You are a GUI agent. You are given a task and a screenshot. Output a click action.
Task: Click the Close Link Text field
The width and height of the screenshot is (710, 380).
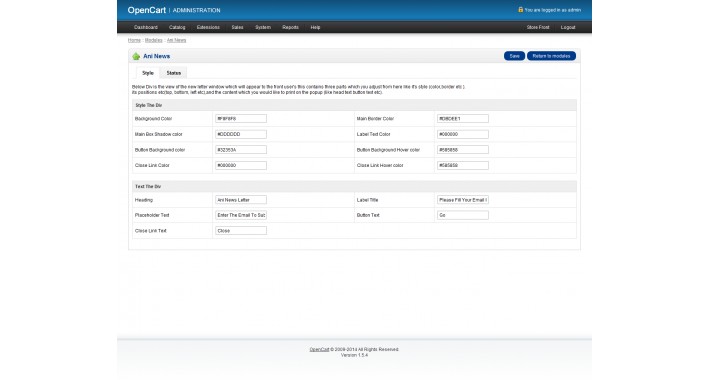(x=241, y=231)
